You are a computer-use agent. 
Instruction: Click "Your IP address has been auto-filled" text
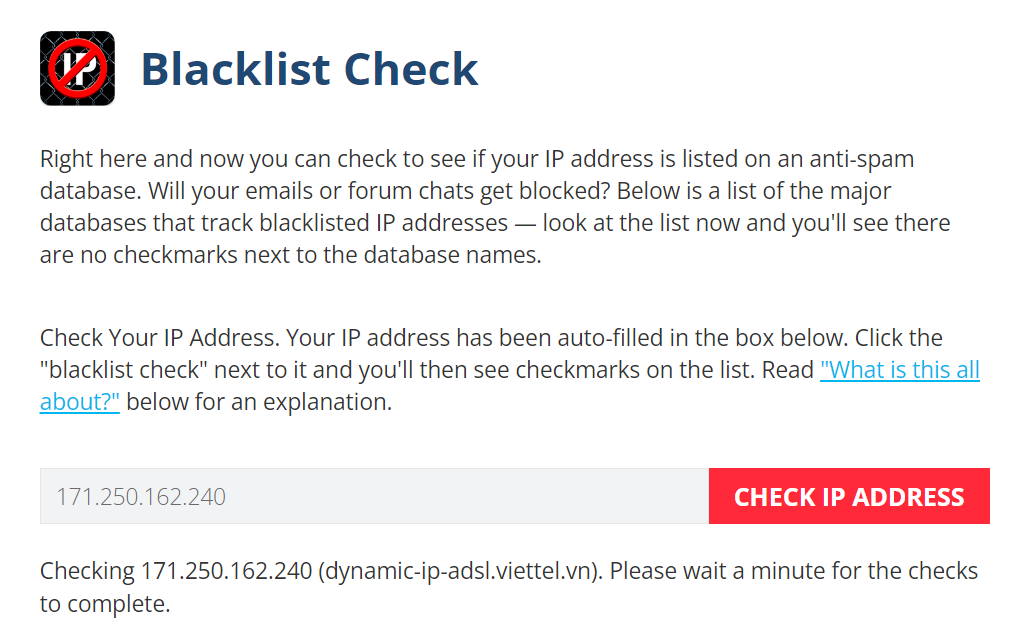point(440,338)
